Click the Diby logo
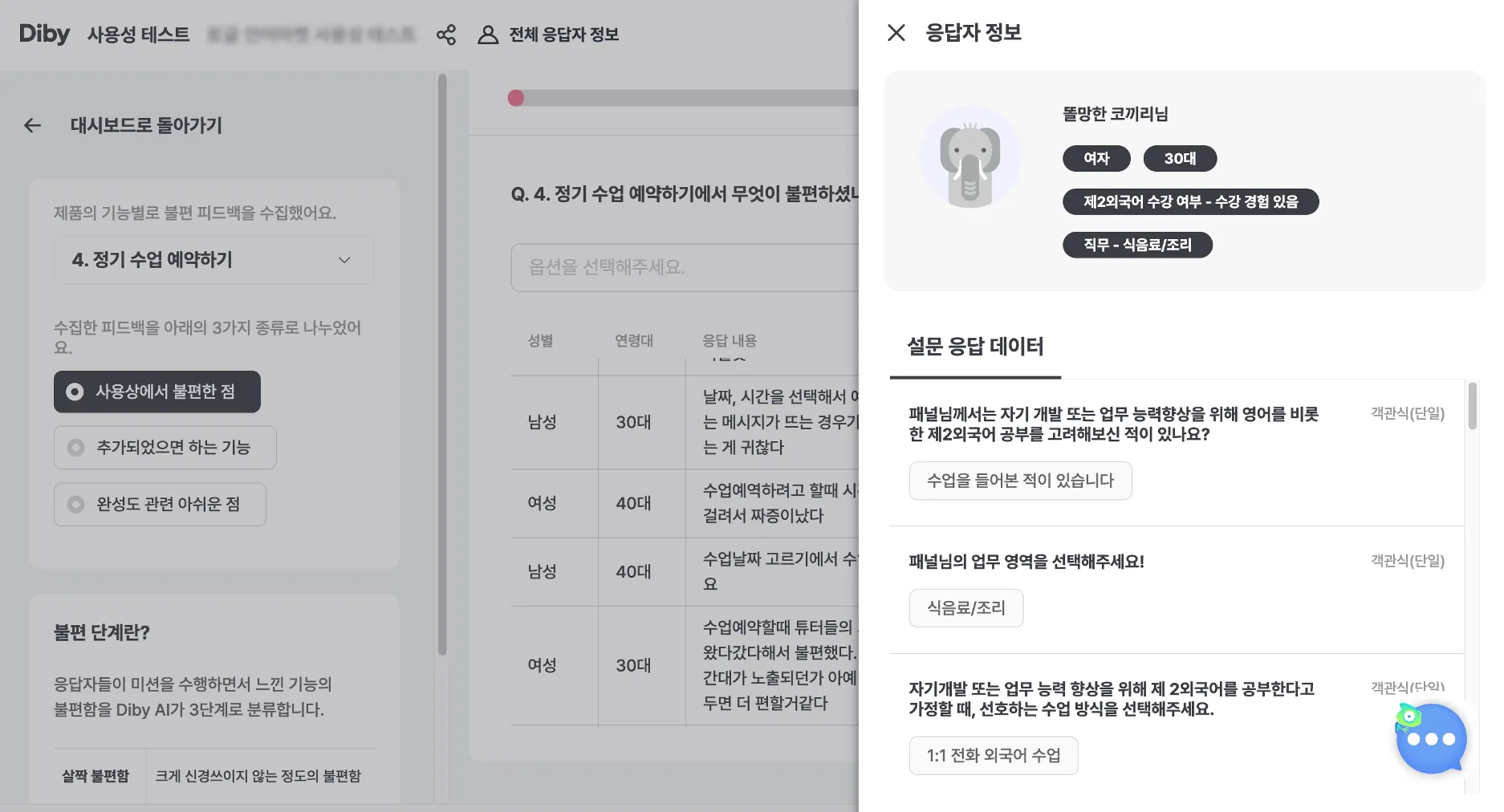The width and height of the screenshot is (1504, 812). [x=45, y=34]
